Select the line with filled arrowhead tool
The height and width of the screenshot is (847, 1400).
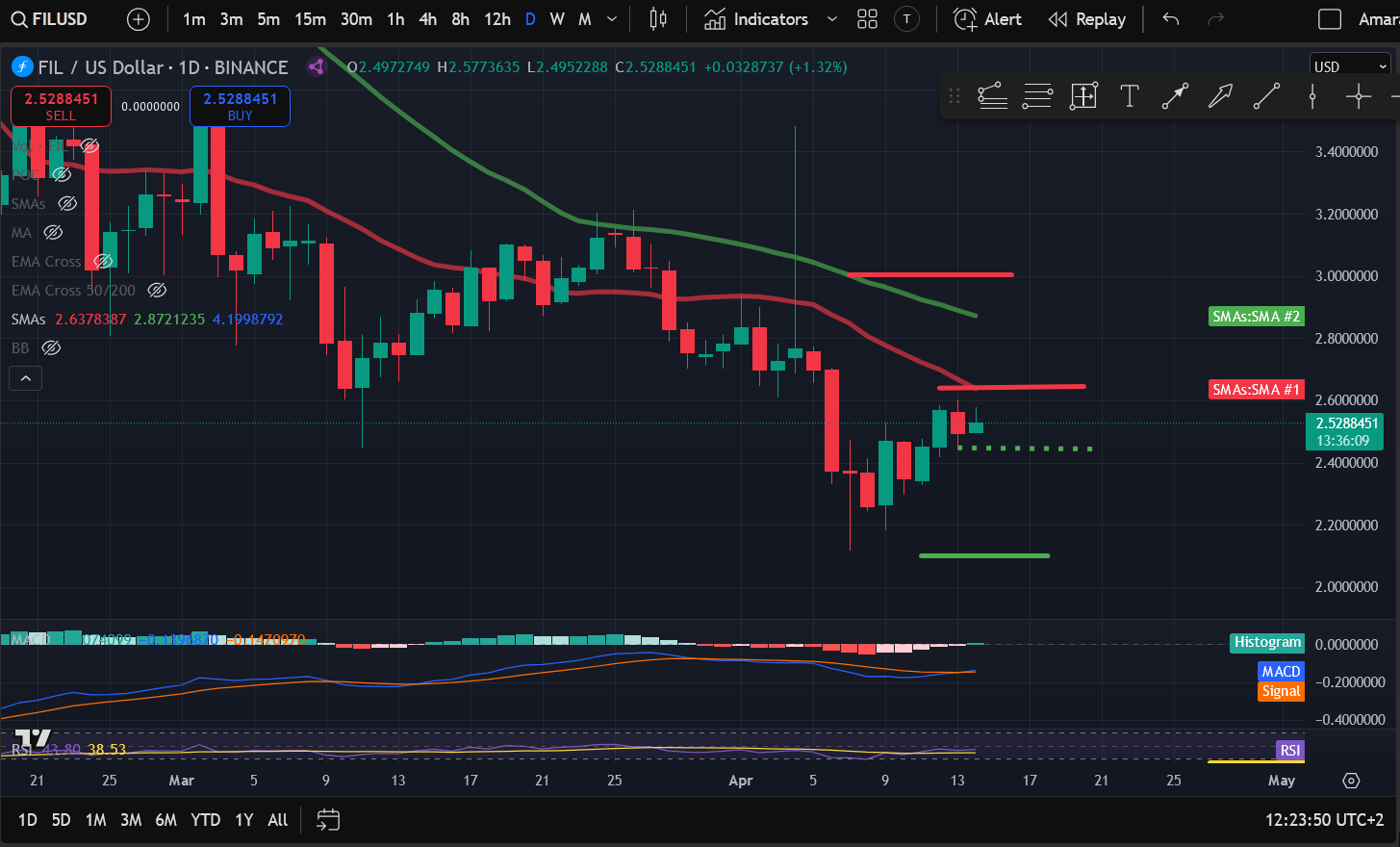pyautogui.click(x=1175, y=96)
